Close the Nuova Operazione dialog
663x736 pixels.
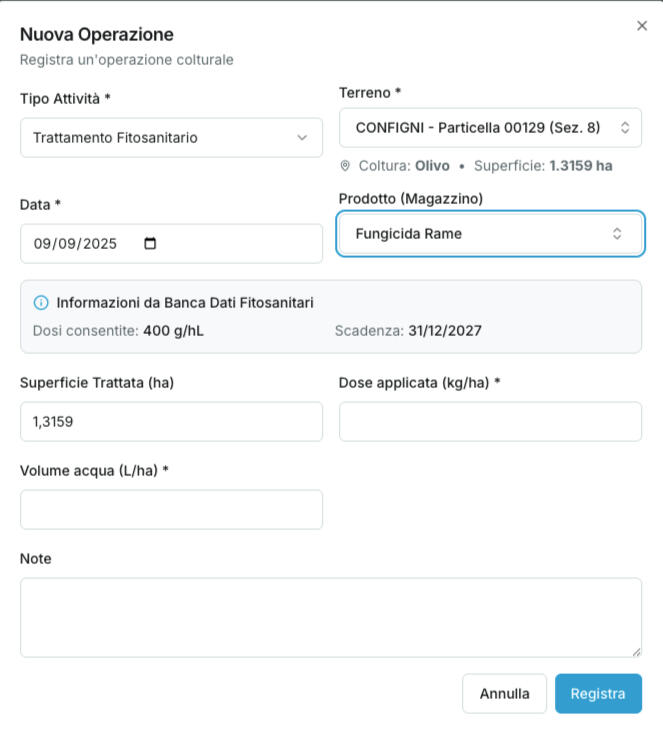642,26
